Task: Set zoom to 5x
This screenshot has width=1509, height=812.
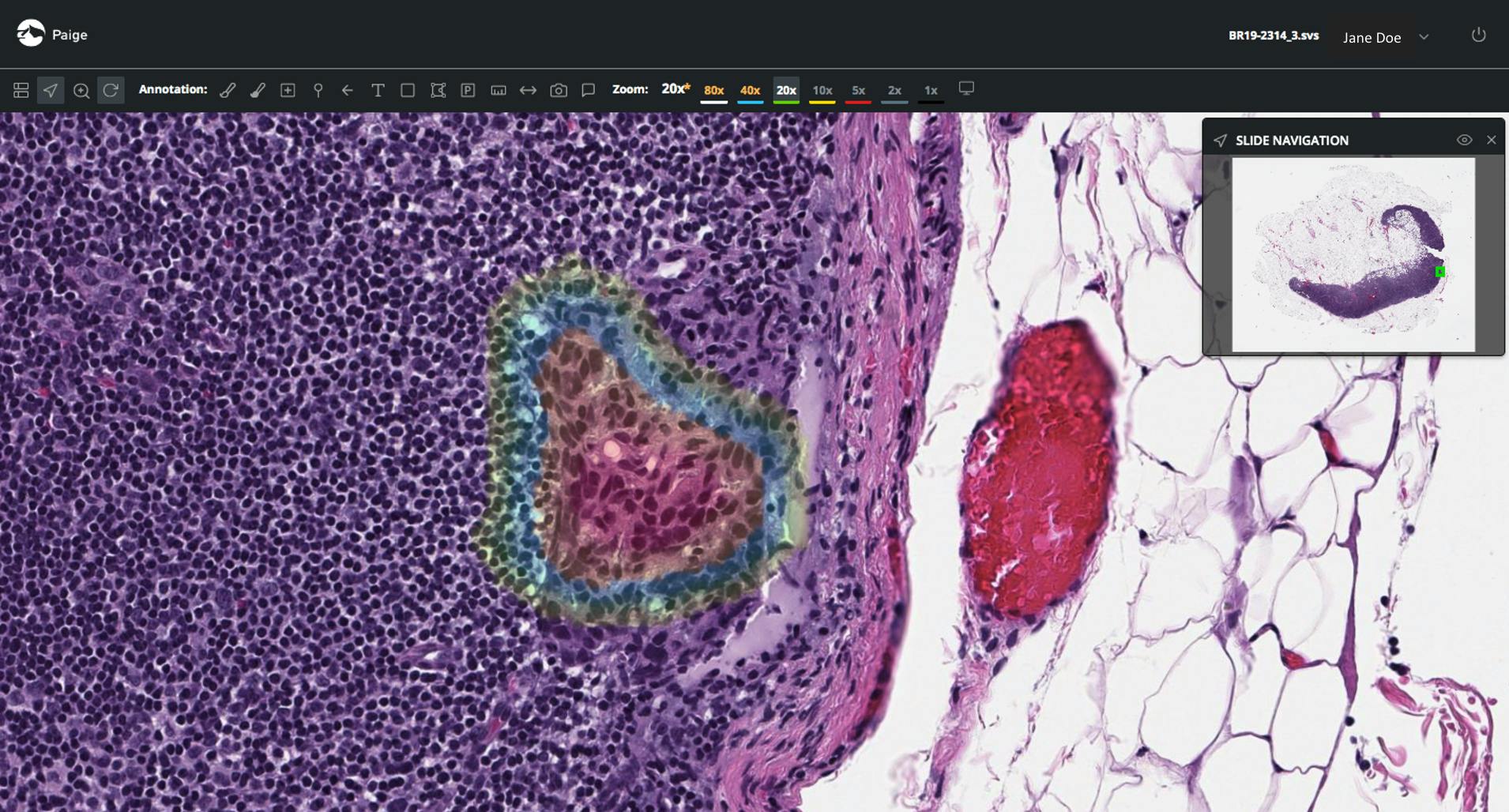Action: coord(858,91)
